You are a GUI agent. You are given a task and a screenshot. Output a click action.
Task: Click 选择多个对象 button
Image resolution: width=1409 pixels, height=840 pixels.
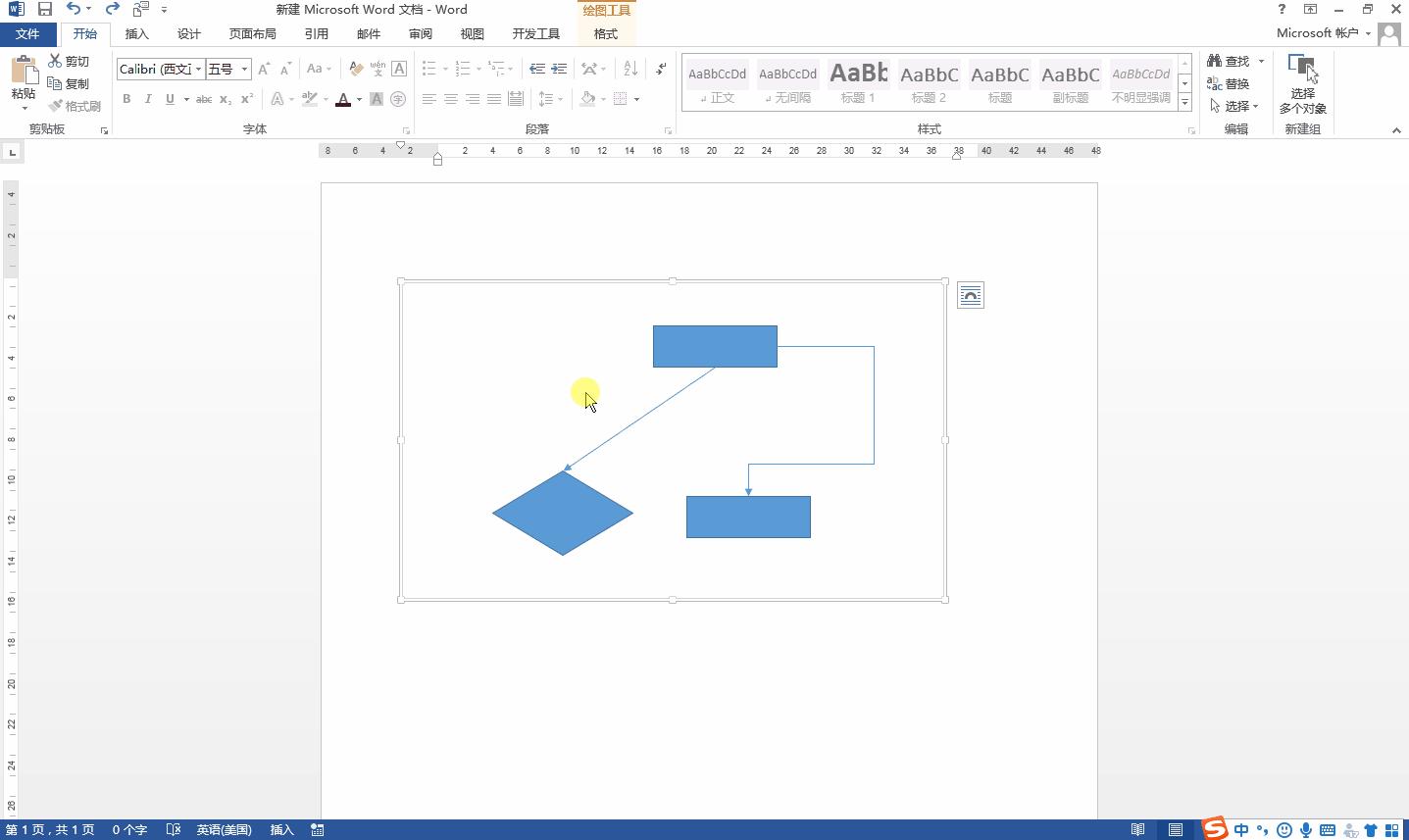pos(1302,84)
